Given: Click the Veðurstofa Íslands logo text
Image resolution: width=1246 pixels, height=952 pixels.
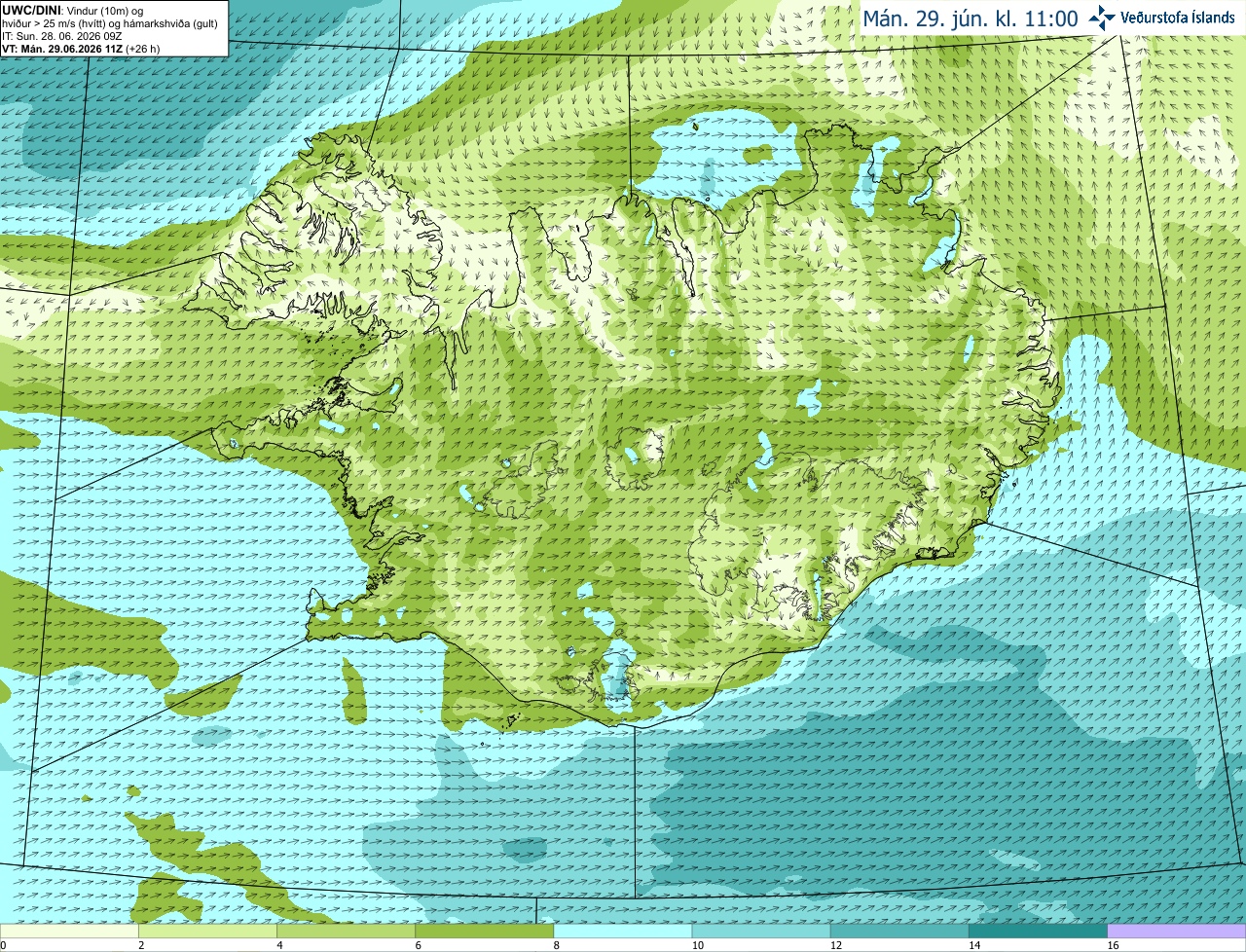Looking at the screenshot, I should tap(1178, 18).
